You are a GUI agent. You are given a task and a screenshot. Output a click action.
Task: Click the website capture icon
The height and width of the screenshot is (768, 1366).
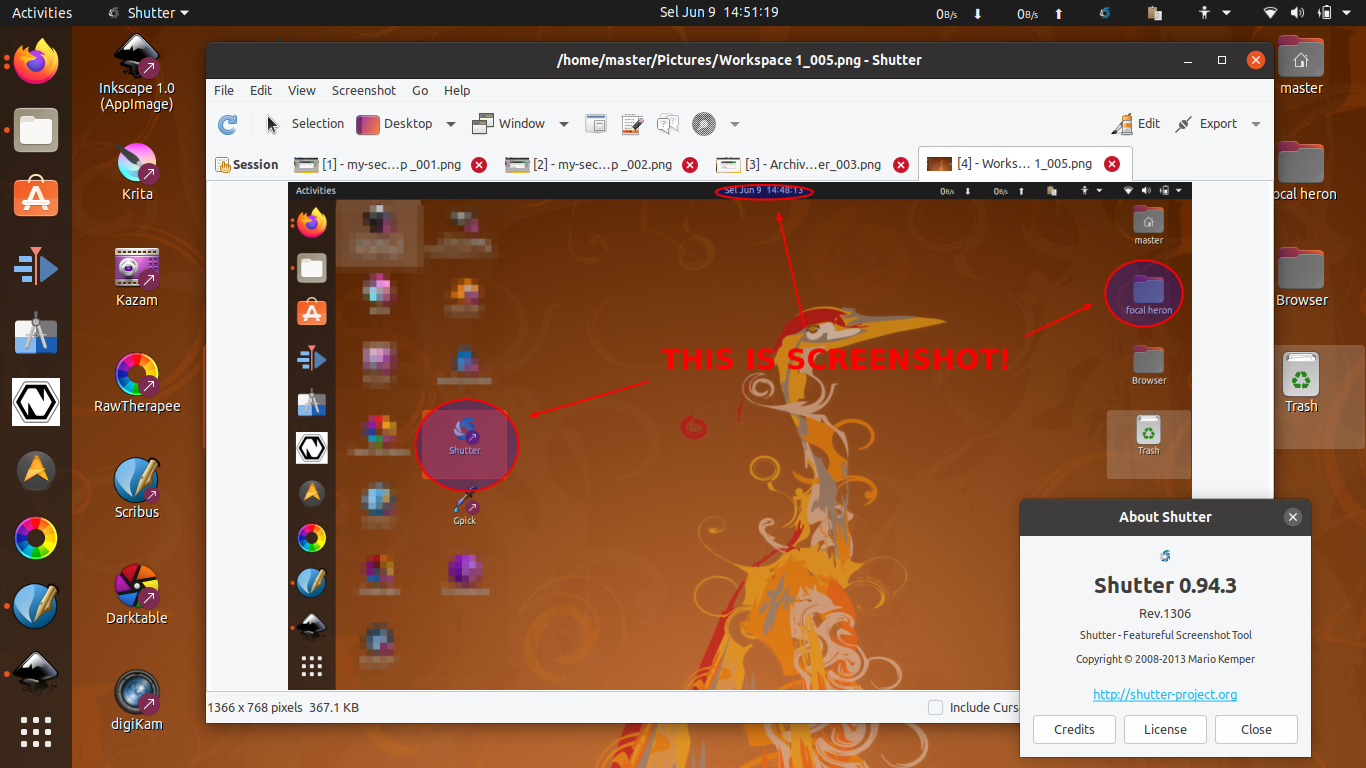point(704,124)
